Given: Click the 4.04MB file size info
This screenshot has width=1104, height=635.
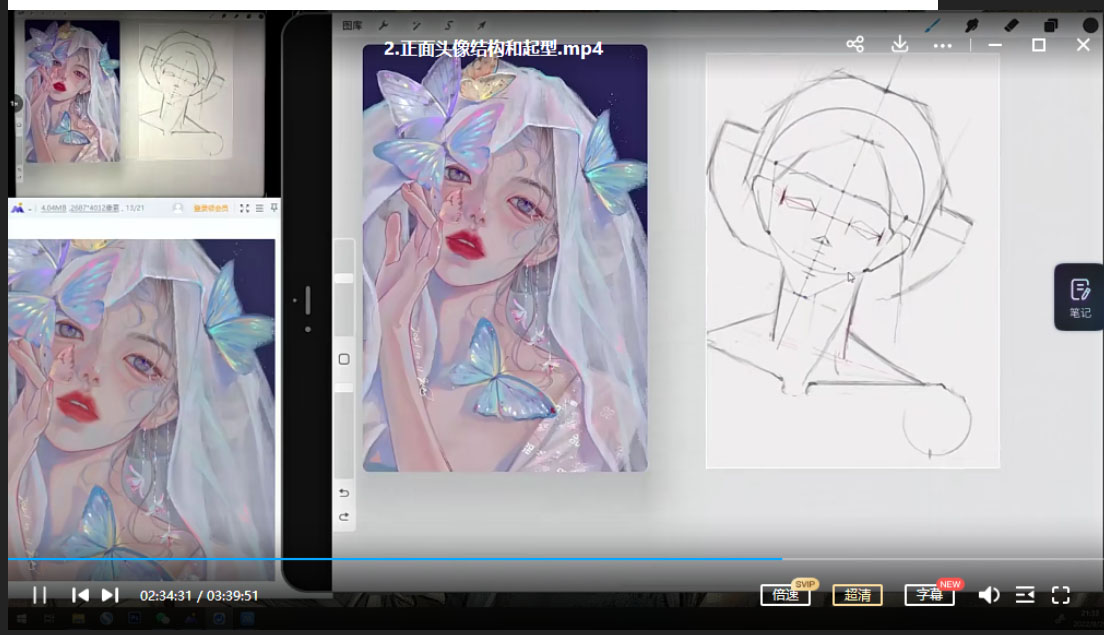Looking at the screenshot, I should coord(54,208).
